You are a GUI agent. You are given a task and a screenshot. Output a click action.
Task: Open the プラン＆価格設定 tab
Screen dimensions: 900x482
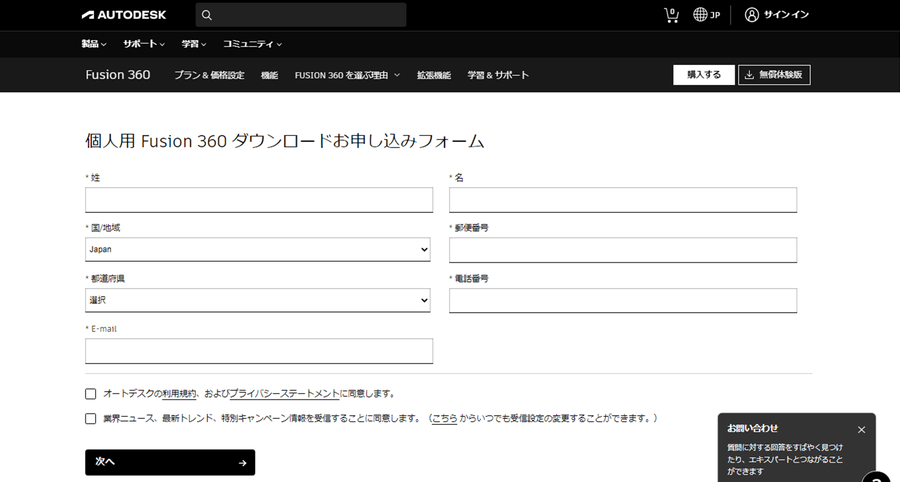209,75
